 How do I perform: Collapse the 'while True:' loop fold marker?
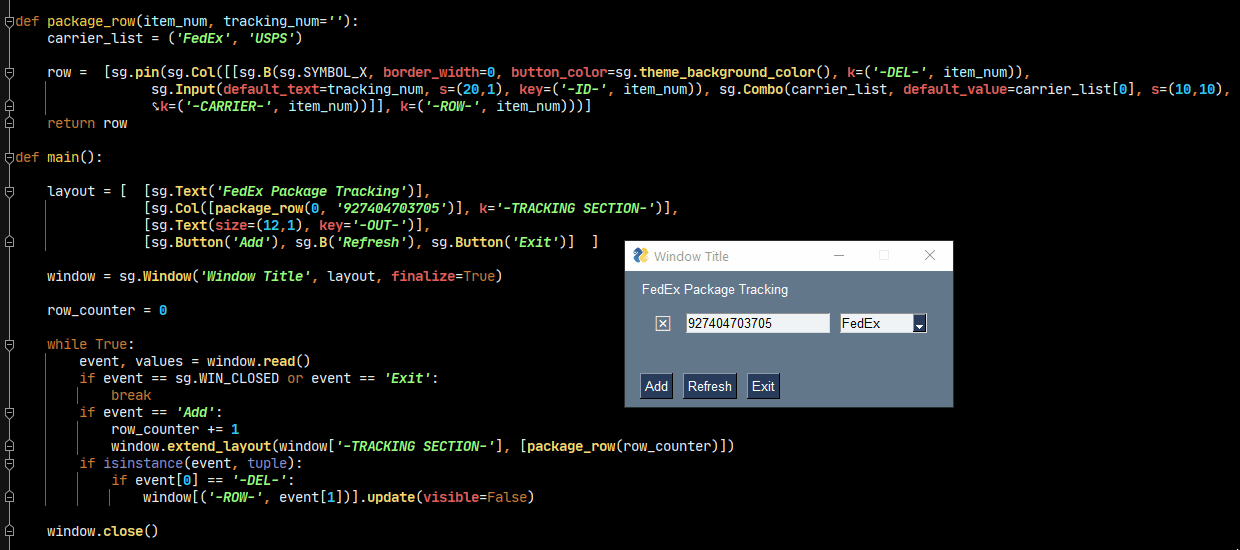click(x=8, y=344)
